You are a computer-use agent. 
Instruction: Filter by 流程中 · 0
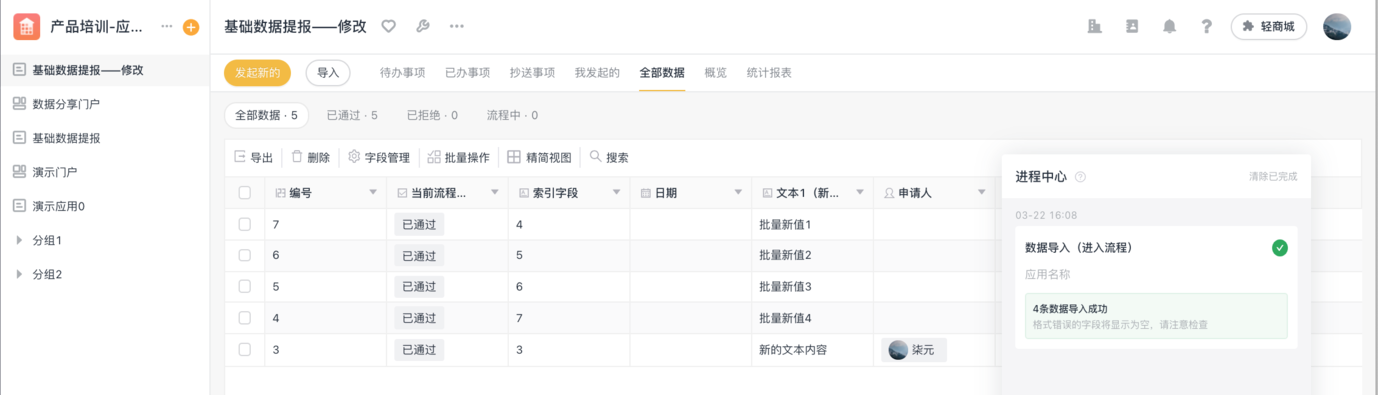coord(512,116)
